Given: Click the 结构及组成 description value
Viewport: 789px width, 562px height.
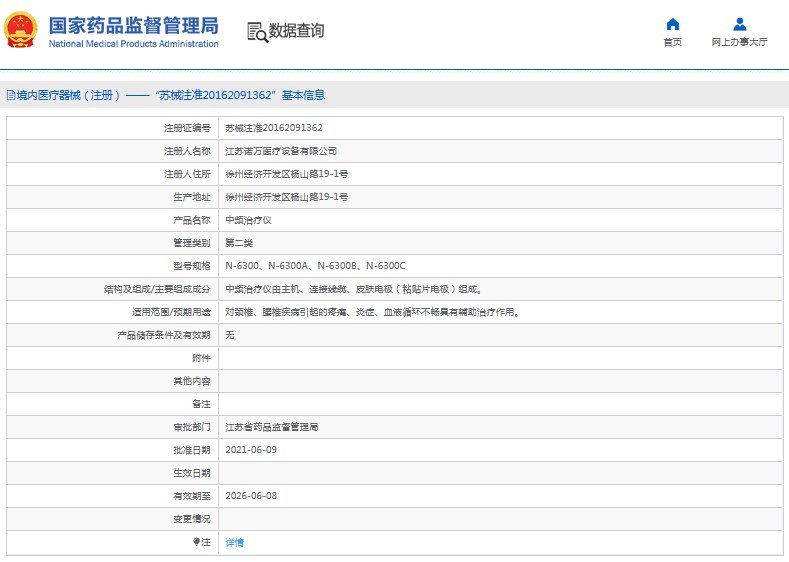Looking at the screenshot, I should tap(353, 289).
